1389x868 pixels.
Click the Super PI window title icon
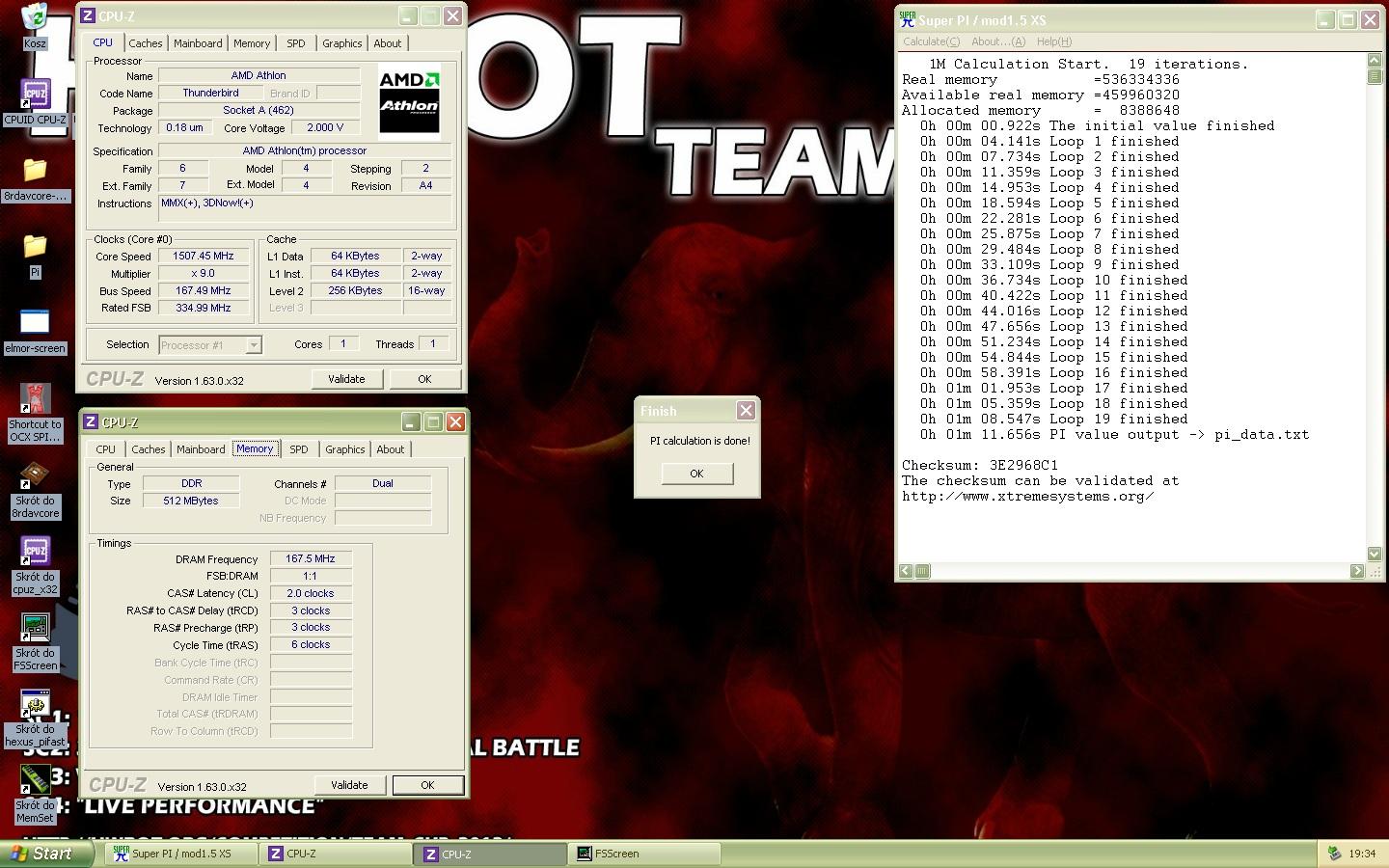[x=907, y=19]
